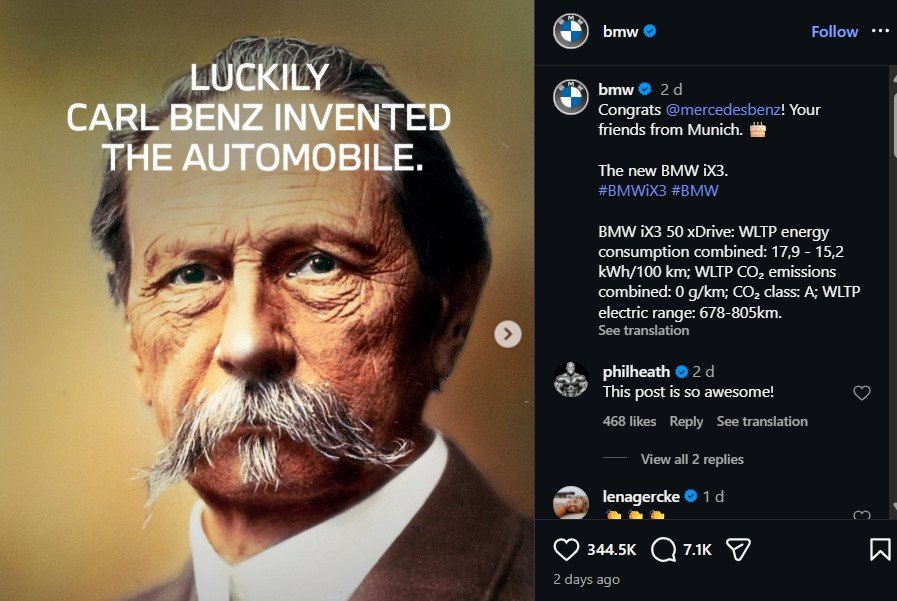Open the #BMWiX3 hashtag
This screenshot has height=601, width=897.
(632, 191)
